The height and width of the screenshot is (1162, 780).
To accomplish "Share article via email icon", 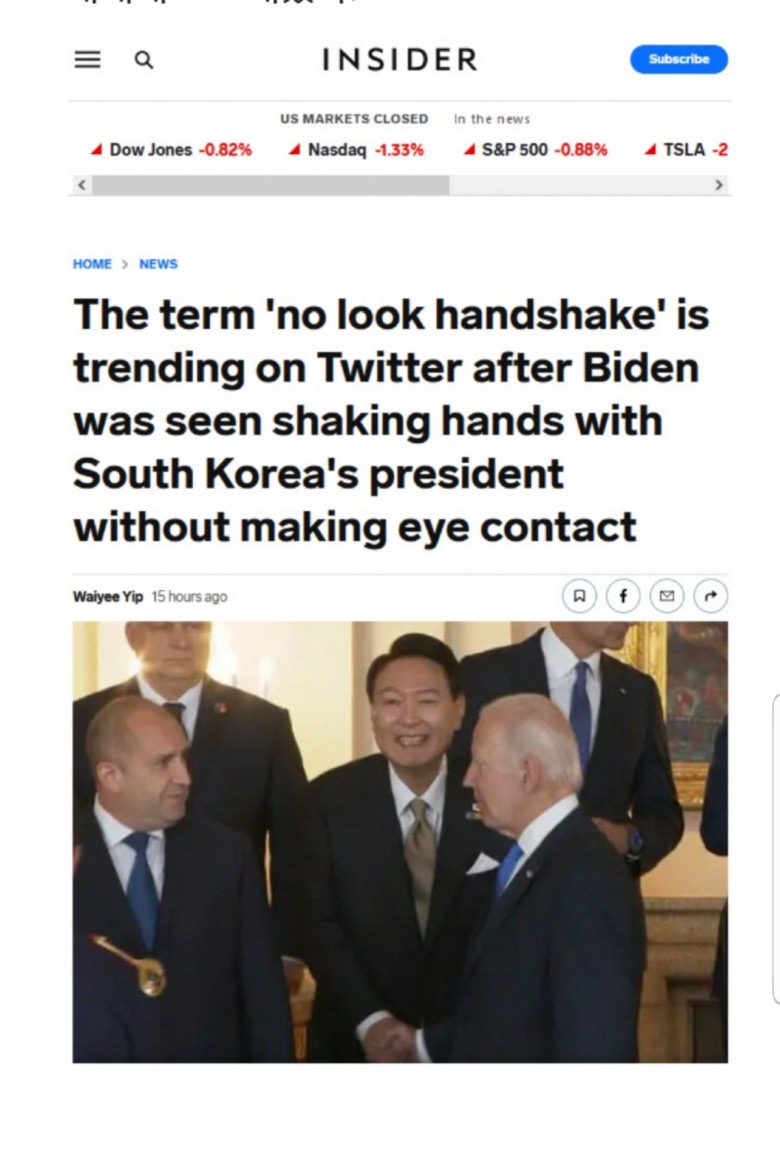I will pos(667,596).
